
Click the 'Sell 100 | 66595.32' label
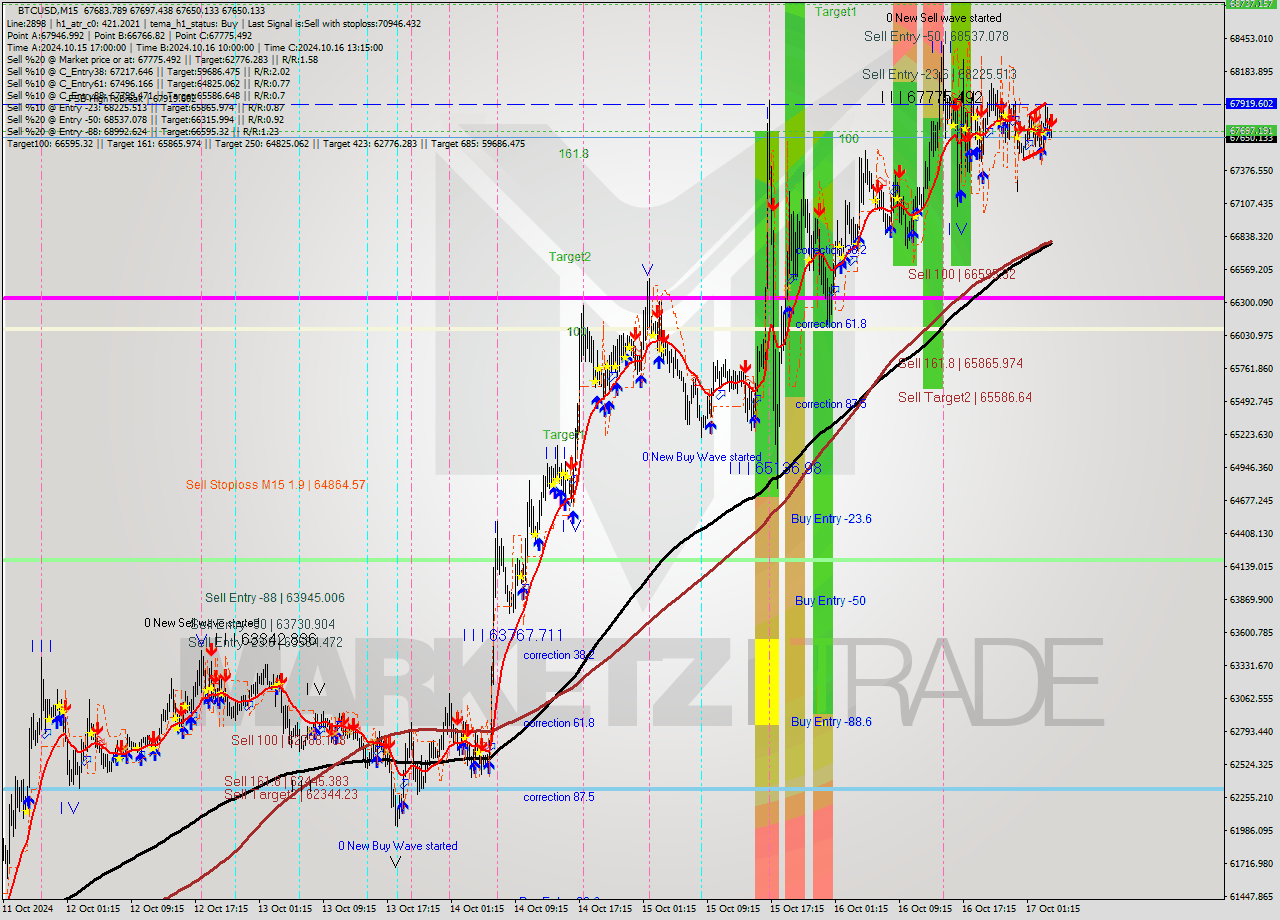[x=961, y=274]
